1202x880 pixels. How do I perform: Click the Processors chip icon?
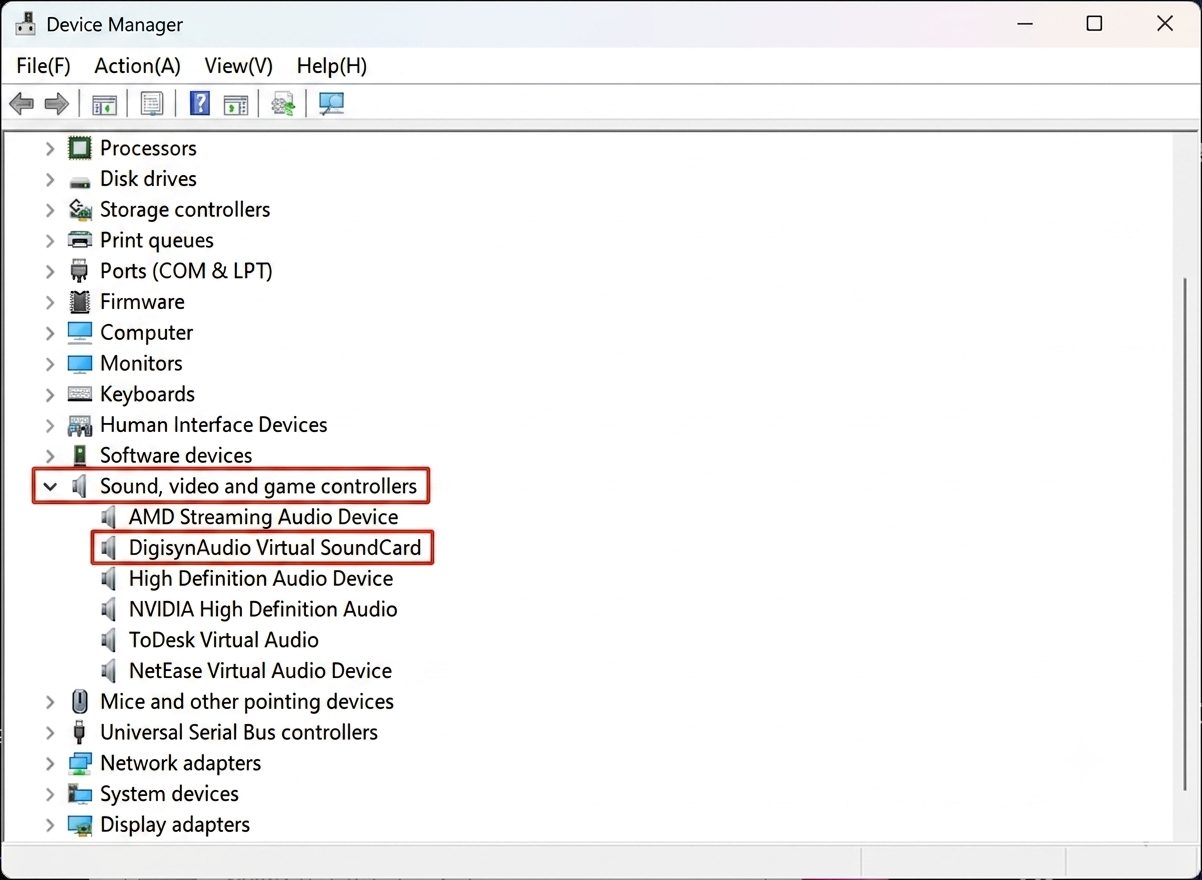[x=79, y=148]
